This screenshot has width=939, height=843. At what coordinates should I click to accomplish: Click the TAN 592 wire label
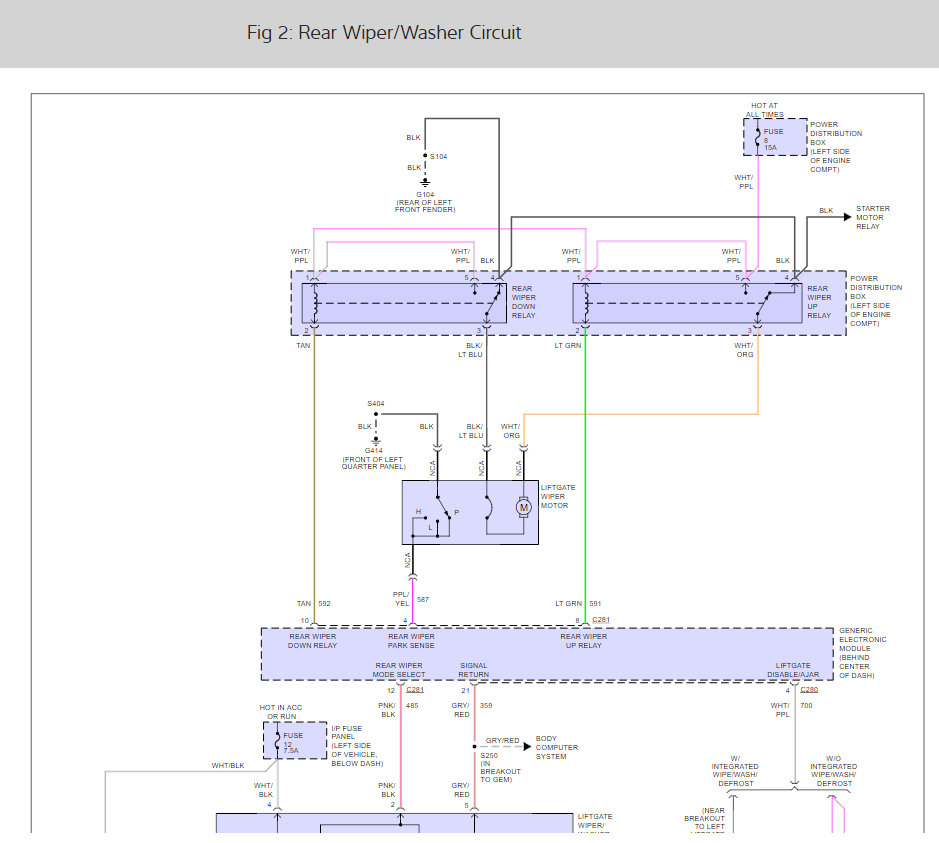pyautogui.click(x=313, y=604)
